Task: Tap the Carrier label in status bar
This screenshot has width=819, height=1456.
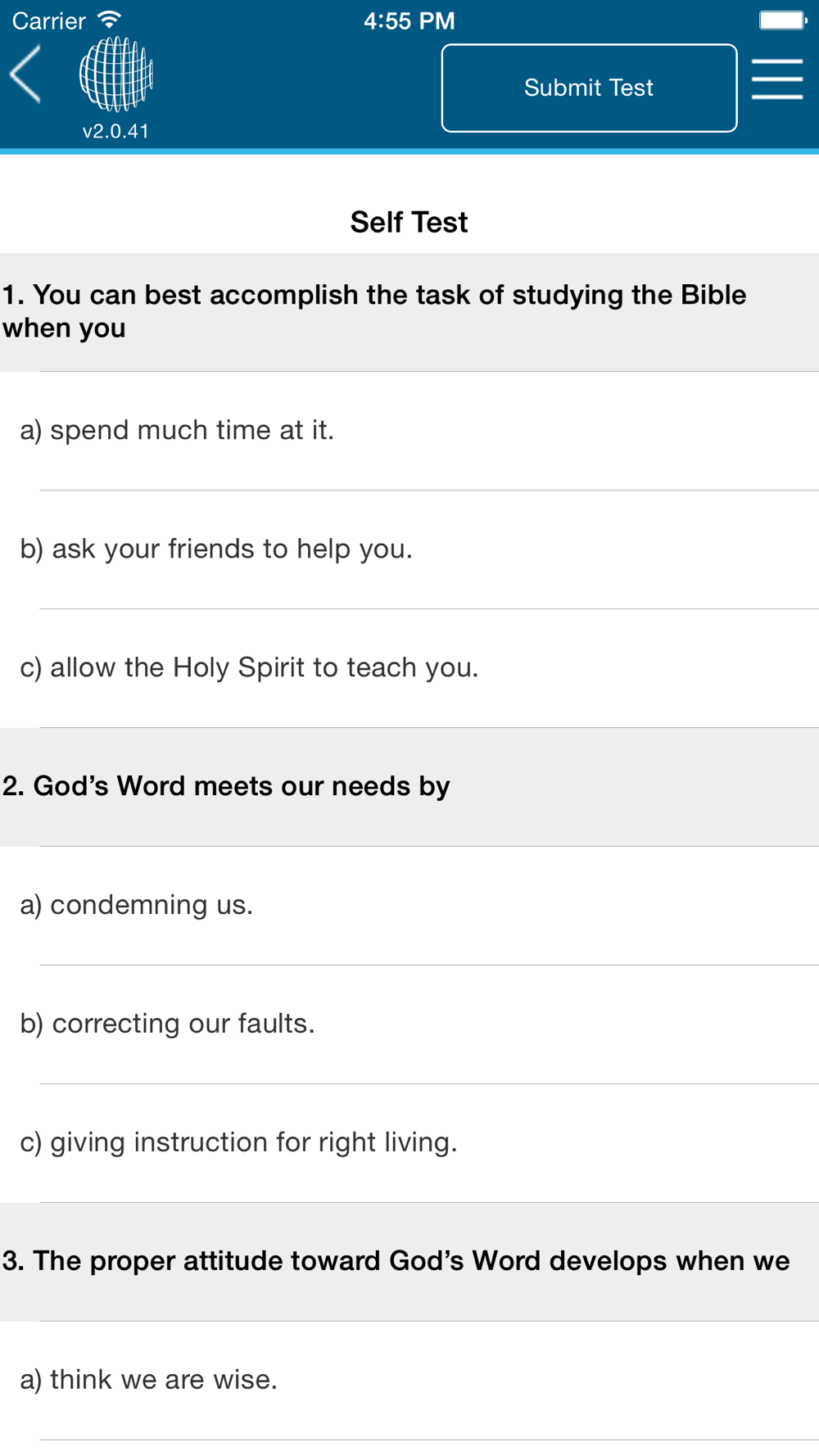Action: (49, 20)
